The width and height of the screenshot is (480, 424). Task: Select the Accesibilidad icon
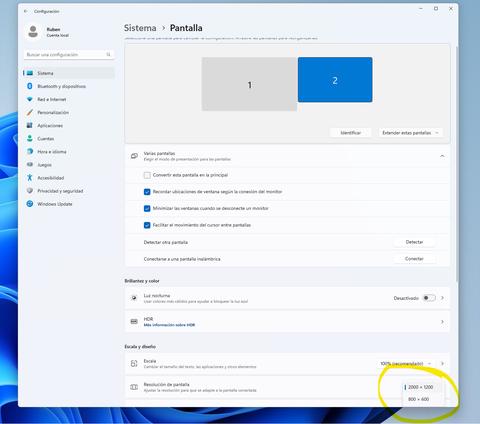pos(30,178)
